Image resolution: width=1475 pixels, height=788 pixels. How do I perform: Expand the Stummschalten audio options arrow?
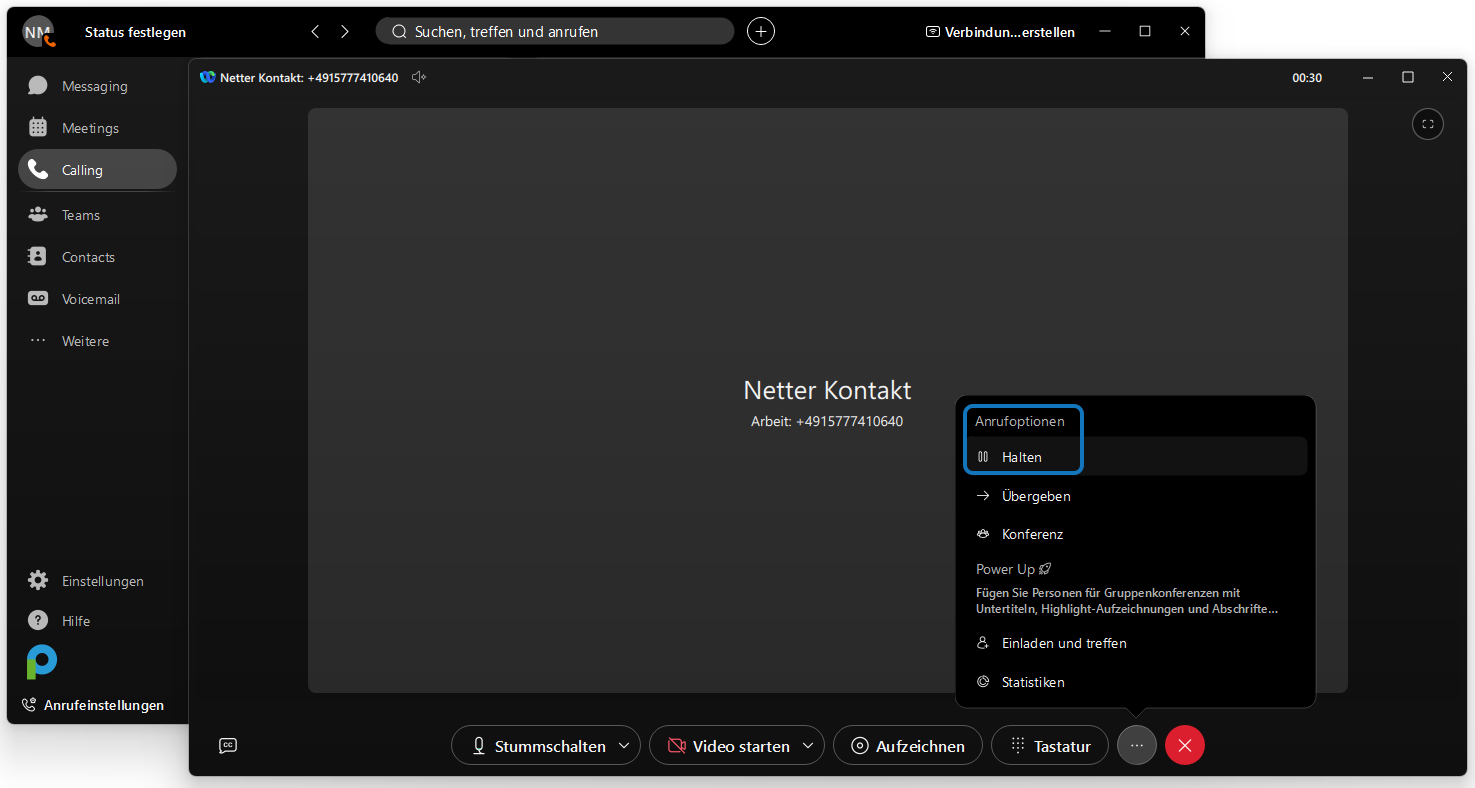point(624,746)
